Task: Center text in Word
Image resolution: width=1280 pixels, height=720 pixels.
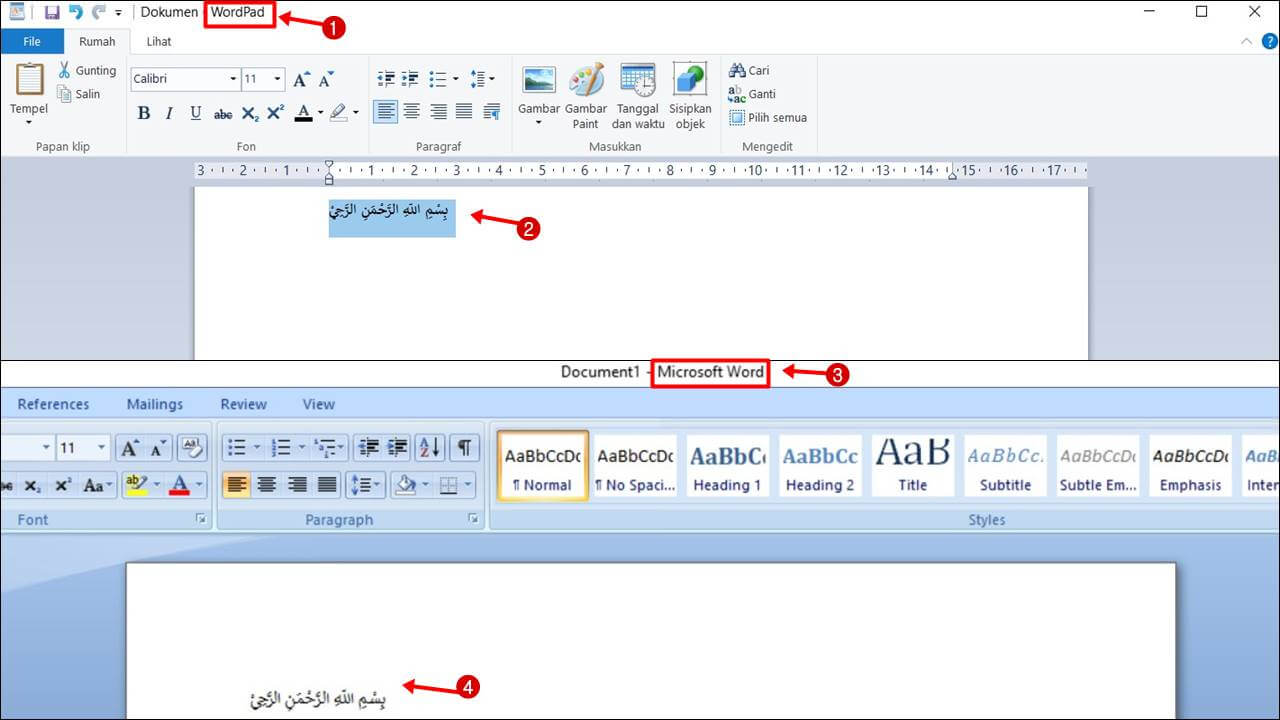Action: 266,485
